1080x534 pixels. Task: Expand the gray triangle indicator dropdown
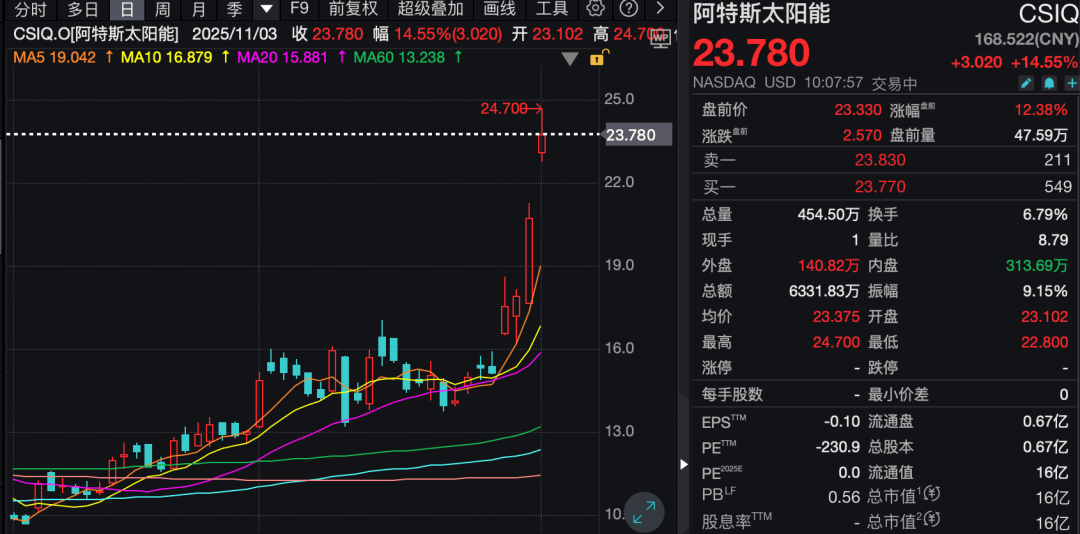[x=570, y=59]
